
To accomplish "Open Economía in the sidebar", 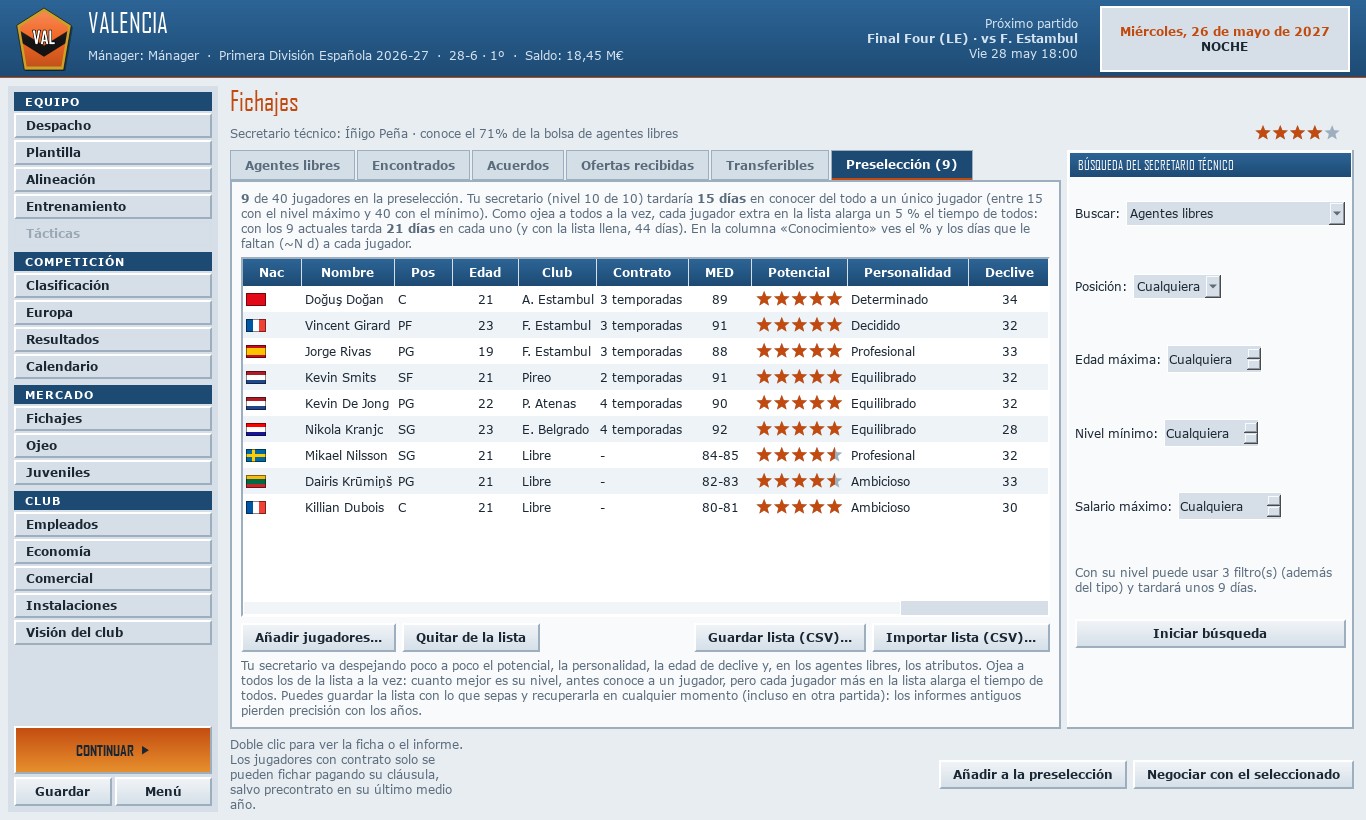I will pos(113,551).
